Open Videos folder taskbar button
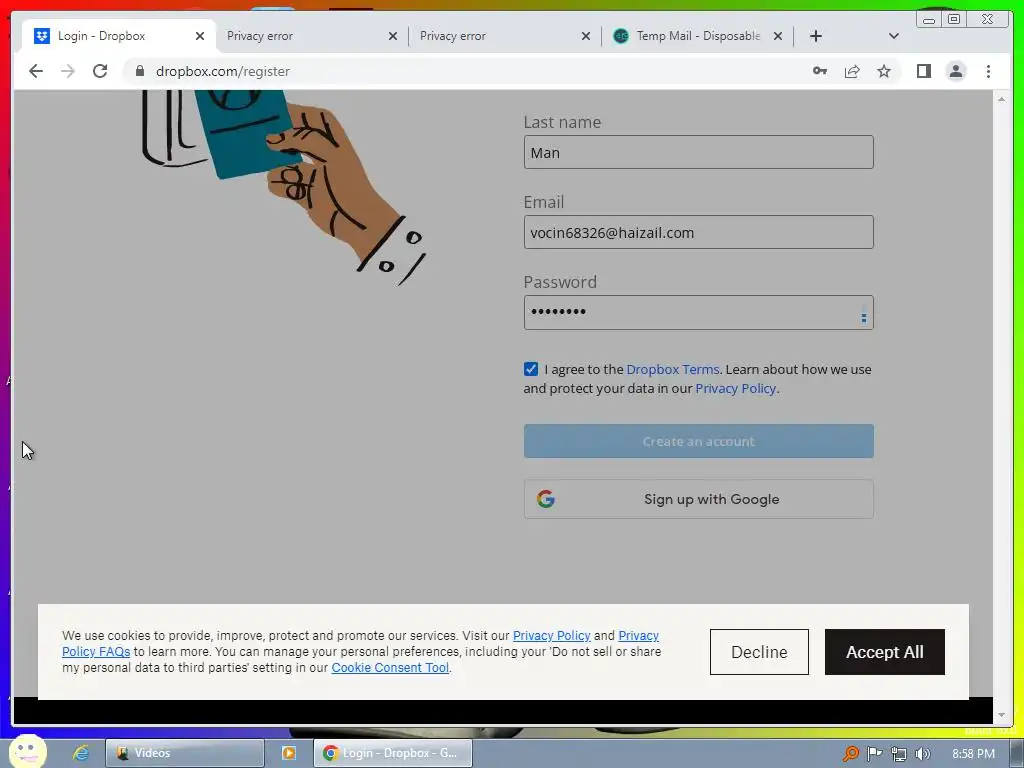The image size is (1024, 768). click(185, 753)
